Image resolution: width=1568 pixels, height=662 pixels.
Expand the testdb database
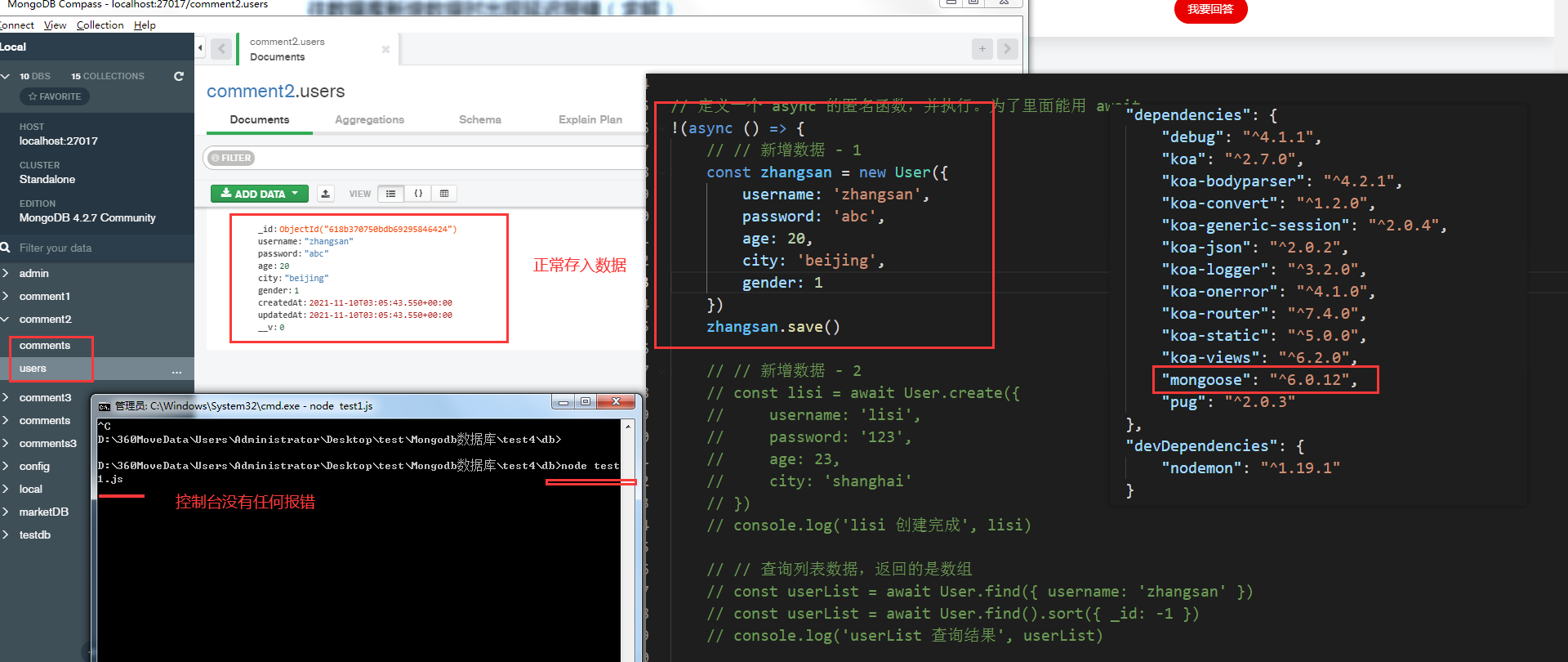pyautogui.click(x=6, y=535)
